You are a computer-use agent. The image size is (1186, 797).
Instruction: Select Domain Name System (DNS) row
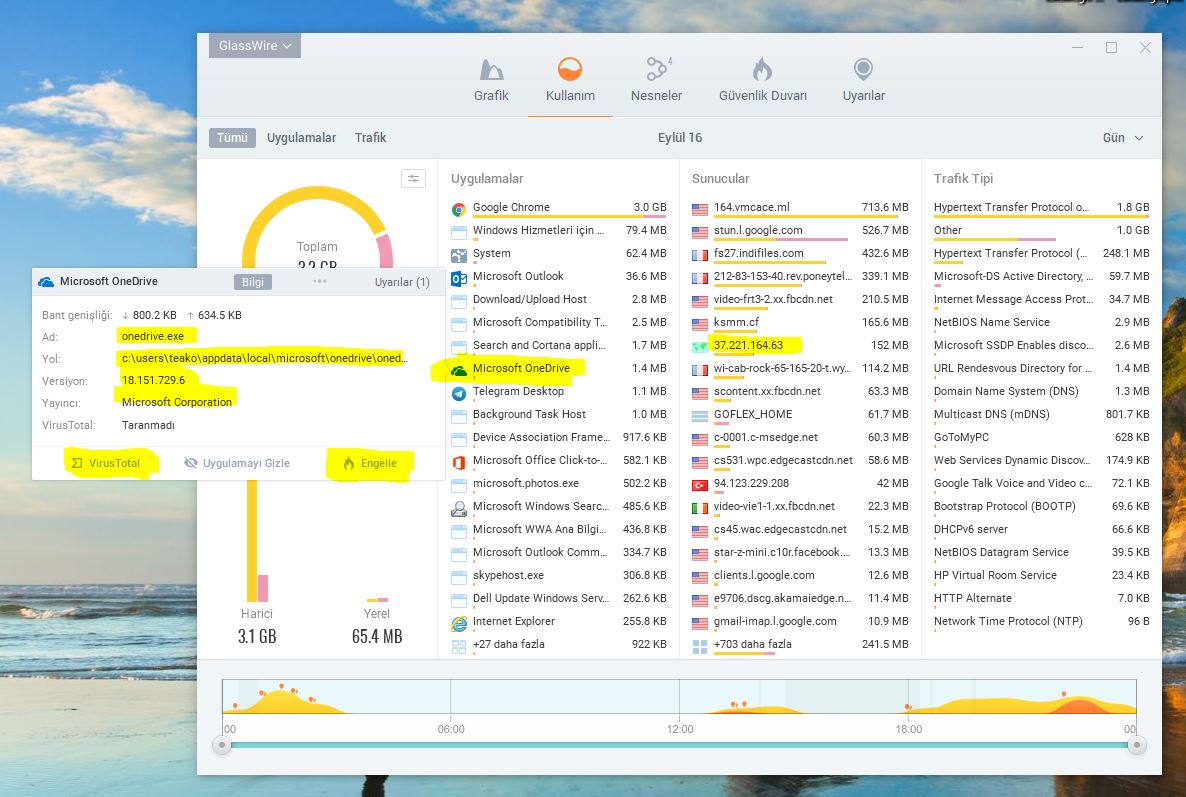point(1042,391)
